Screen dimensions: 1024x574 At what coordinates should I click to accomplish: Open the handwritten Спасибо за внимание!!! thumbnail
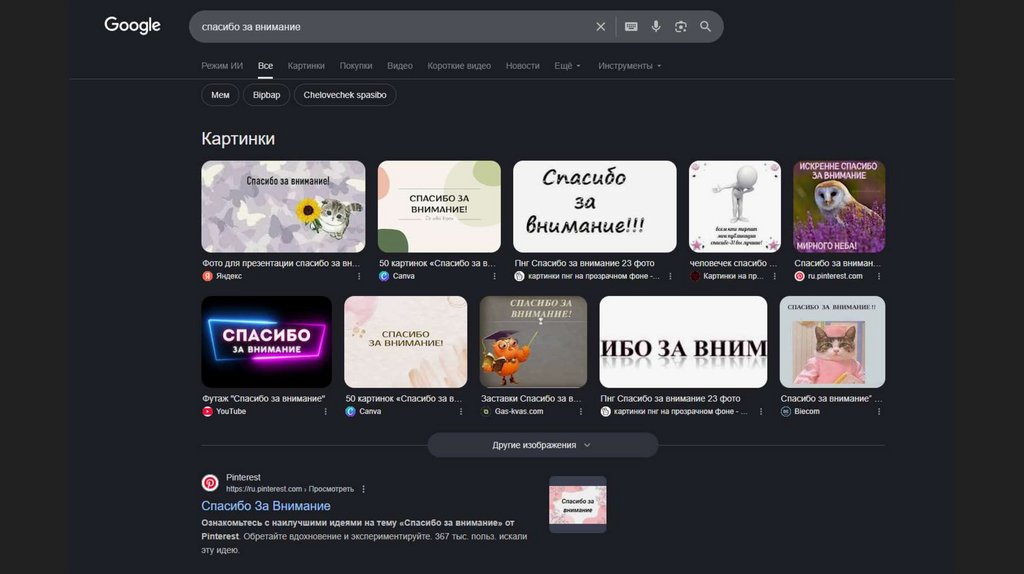click(x=595, y=206)
